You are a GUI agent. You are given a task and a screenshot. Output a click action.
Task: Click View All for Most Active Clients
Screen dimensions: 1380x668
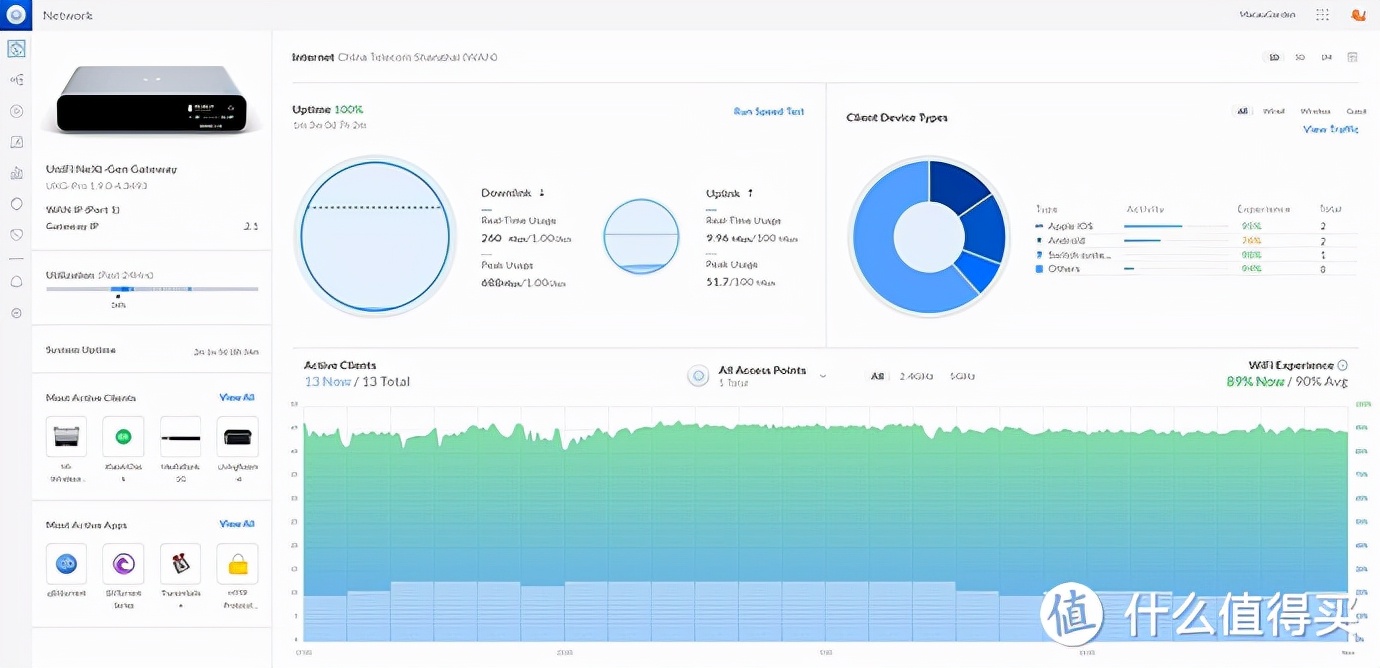click(x=237, y=398)
